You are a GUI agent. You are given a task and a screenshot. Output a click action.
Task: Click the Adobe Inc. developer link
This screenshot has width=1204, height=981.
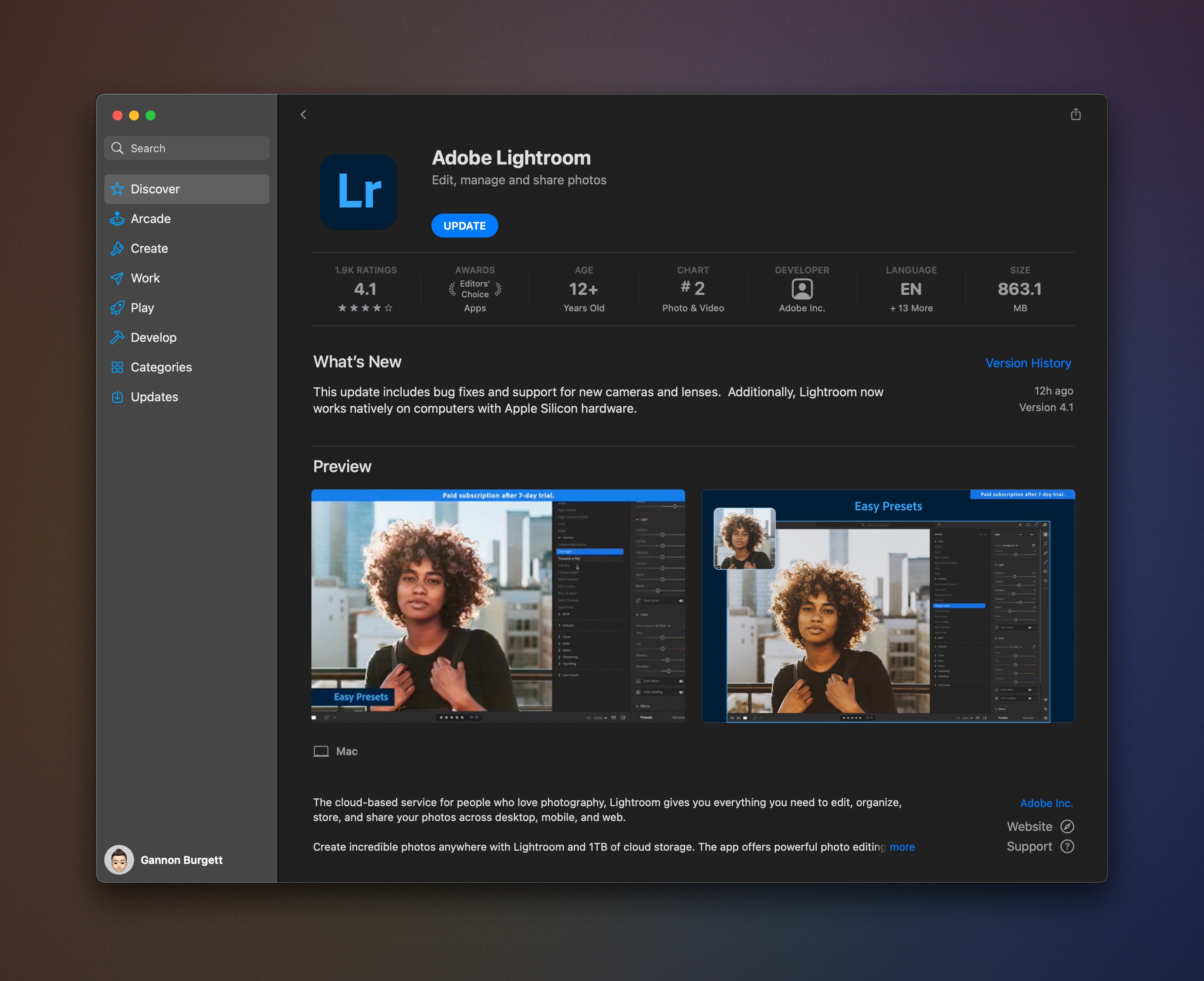tap(1046, 802)
